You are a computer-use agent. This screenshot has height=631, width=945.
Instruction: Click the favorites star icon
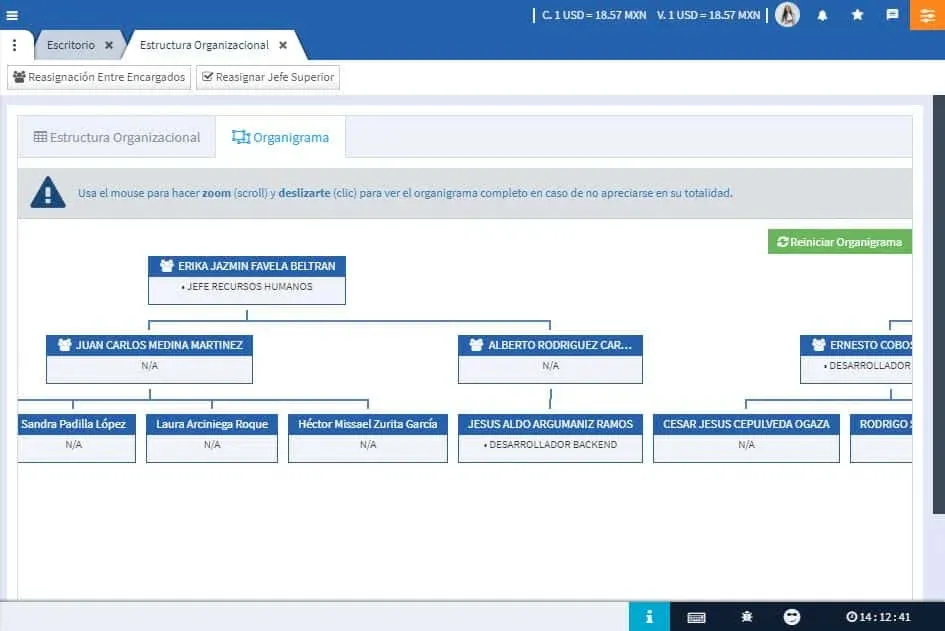[x=857, y=15]
